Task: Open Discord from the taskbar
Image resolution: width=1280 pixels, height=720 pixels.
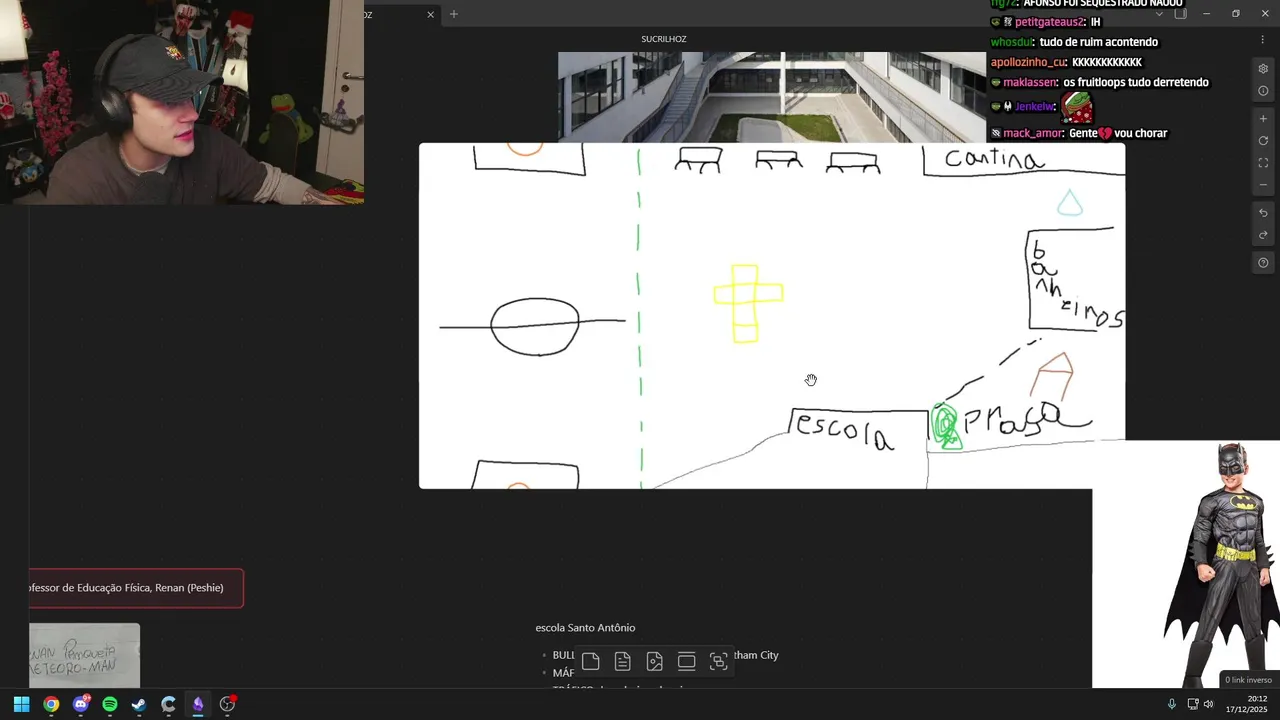Action: (x=81, y=704)
